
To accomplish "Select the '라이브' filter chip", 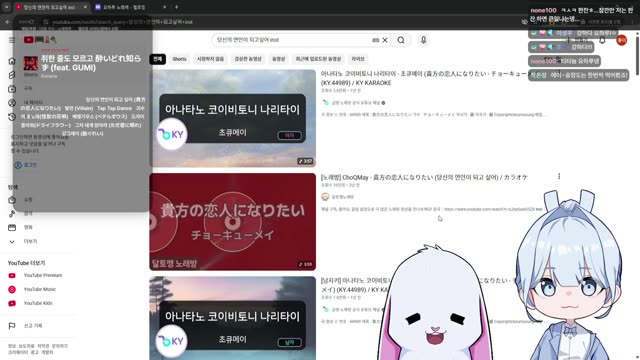I will point(358,59).
